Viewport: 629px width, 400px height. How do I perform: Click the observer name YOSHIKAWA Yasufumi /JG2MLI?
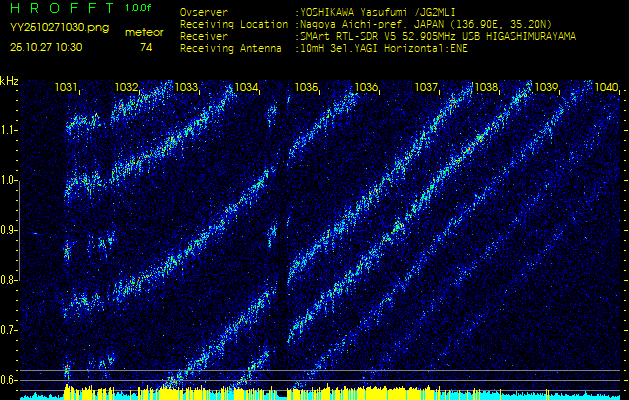pos(377,12)
